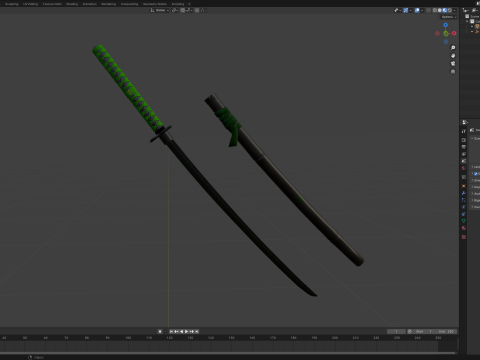Toggle auto keying in timeline

tap(160, 331)
